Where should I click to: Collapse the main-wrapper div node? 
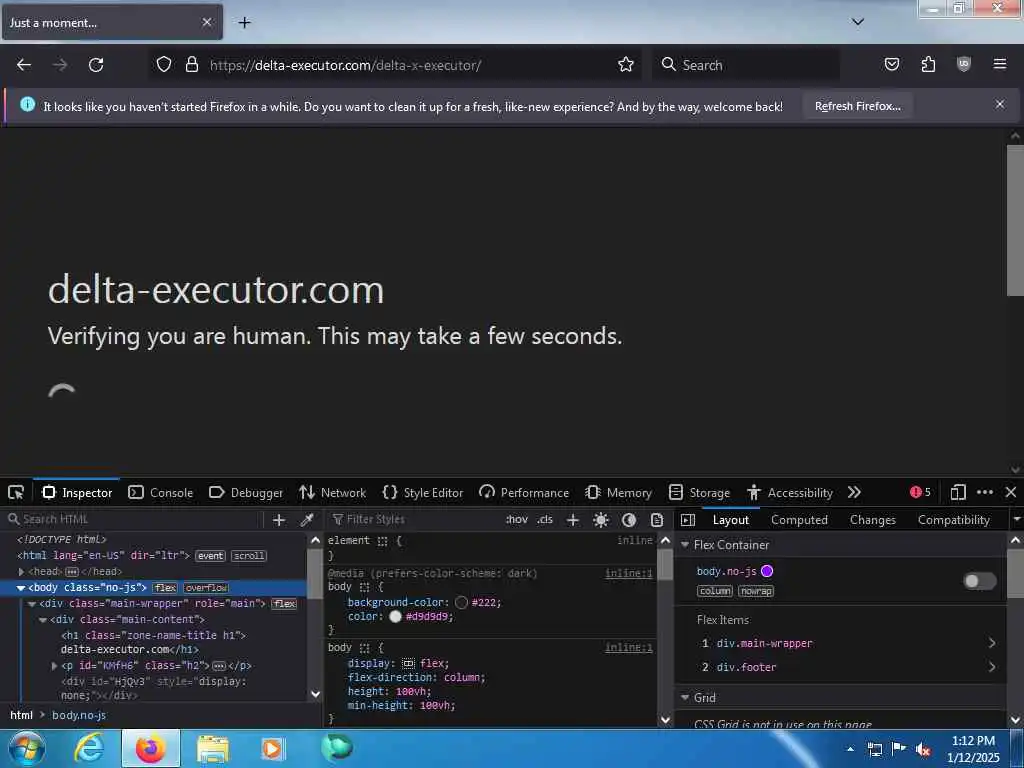click(x=31, y=603)
